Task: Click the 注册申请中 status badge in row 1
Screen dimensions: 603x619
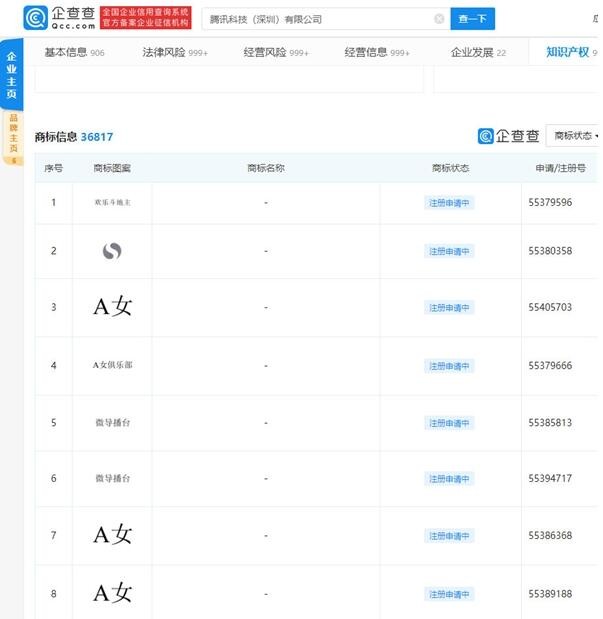Action: [449, 202]
